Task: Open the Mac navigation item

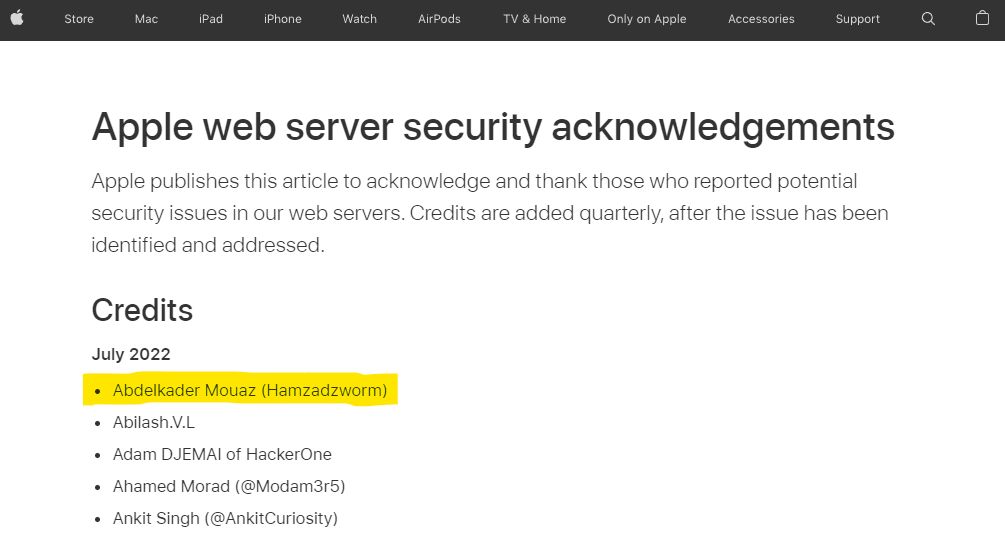Action: pyautogui.click(x=146, y=19)
